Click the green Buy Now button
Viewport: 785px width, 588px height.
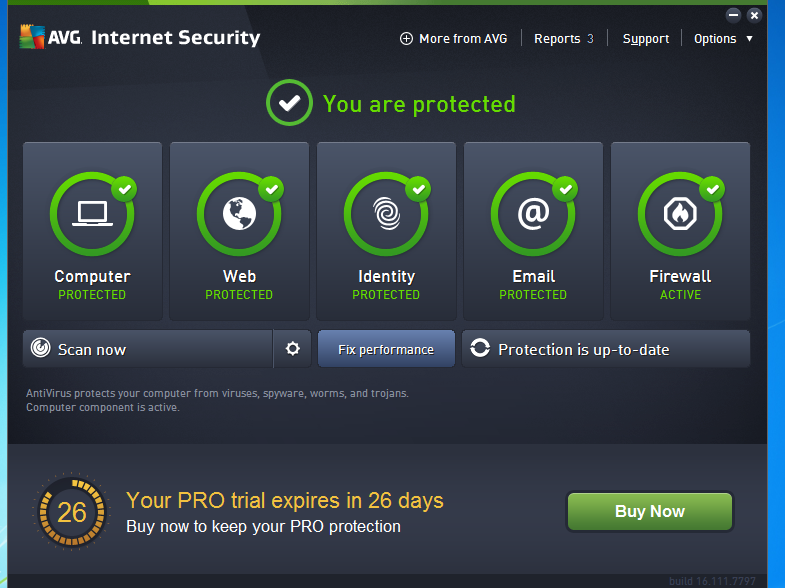click(x=650, y=511)
